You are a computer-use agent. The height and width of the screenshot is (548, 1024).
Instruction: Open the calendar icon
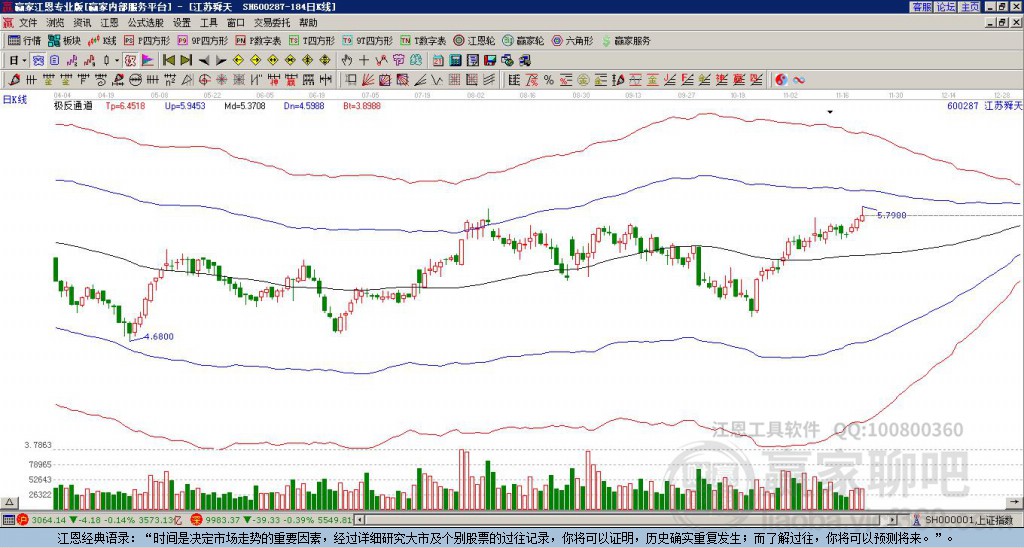point(438,61)
